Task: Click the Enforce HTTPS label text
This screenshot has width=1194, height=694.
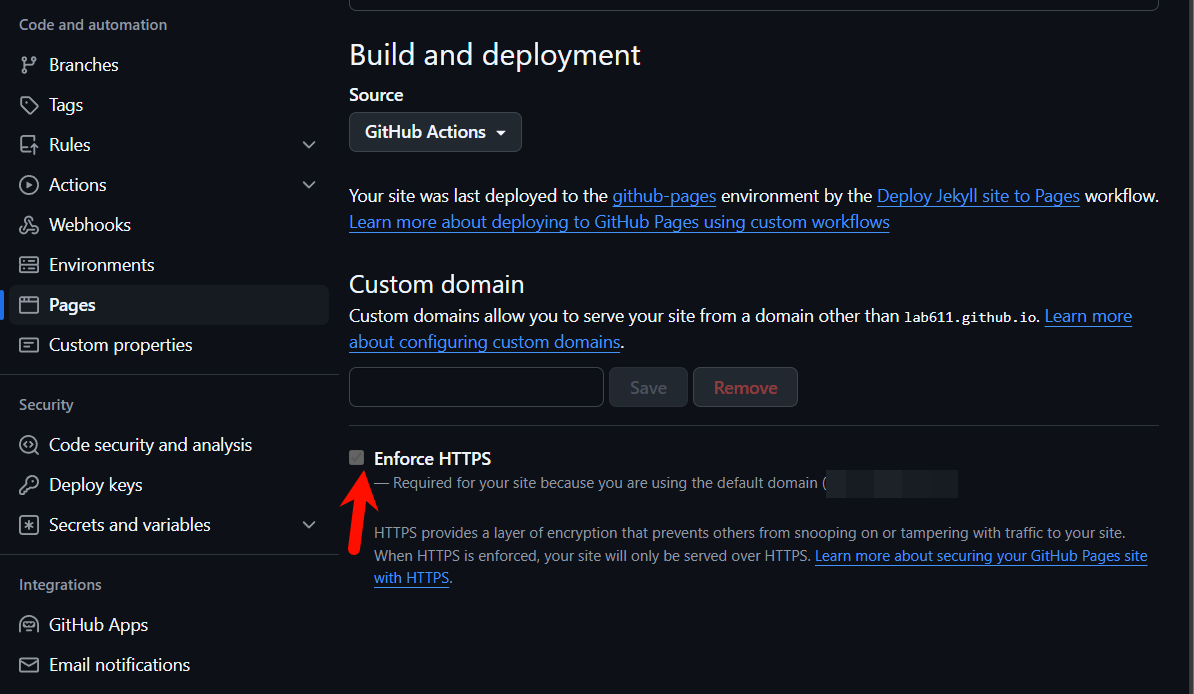Action: [433, 459]
